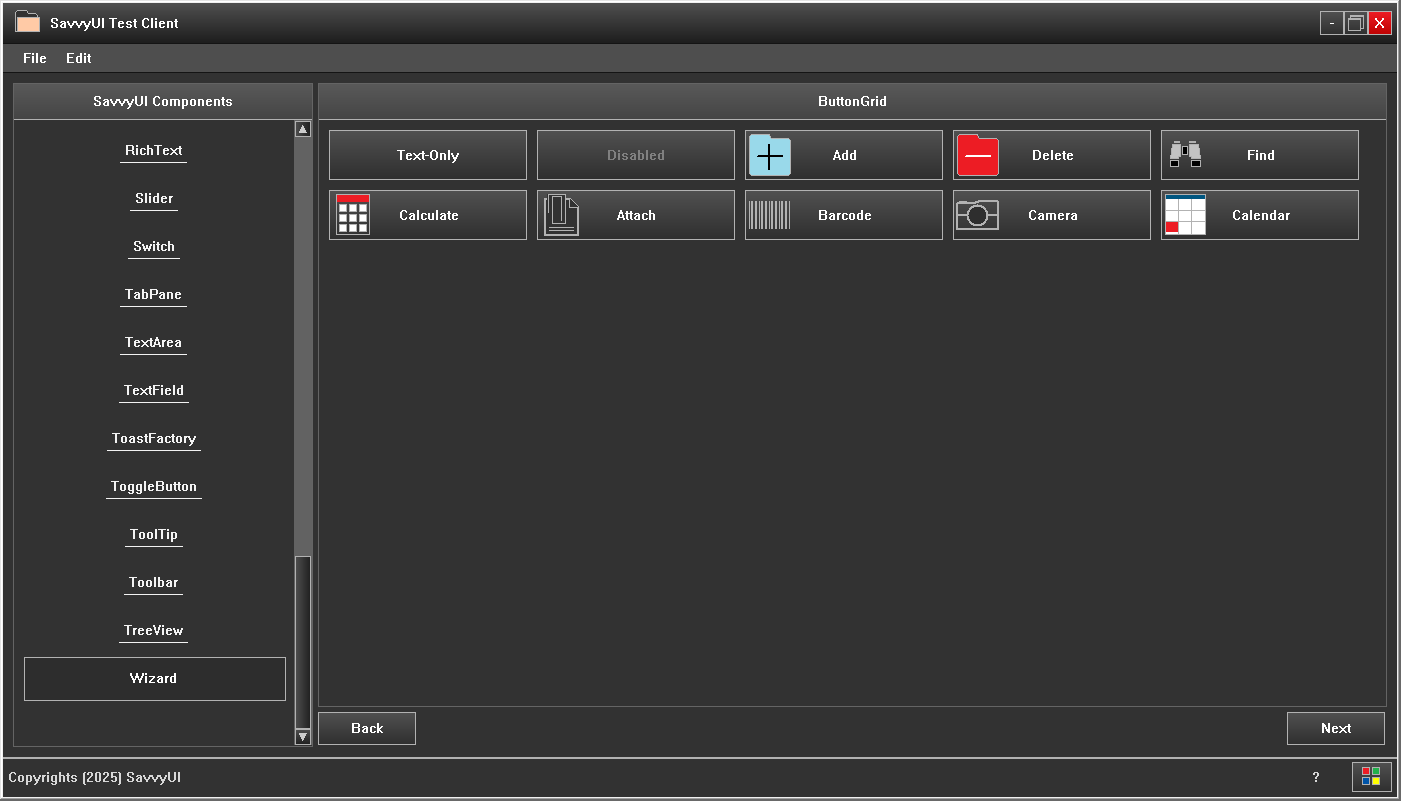This screenshot has height=801, width=1401.
Task: Open the Wizard component entry
Action: click(x=154, y=678)
